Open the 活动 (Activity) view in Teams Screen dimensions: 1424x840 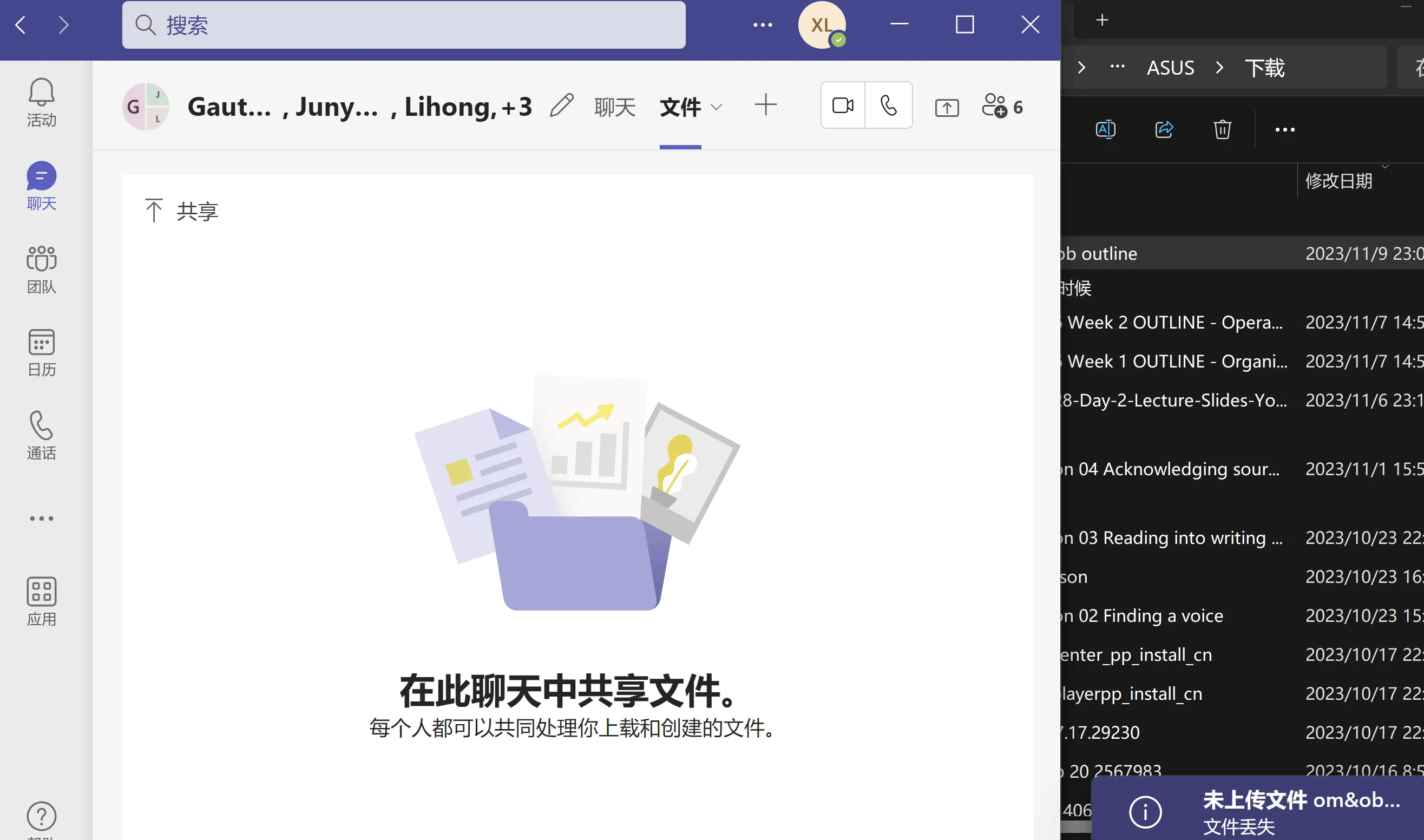click(41, 103)
